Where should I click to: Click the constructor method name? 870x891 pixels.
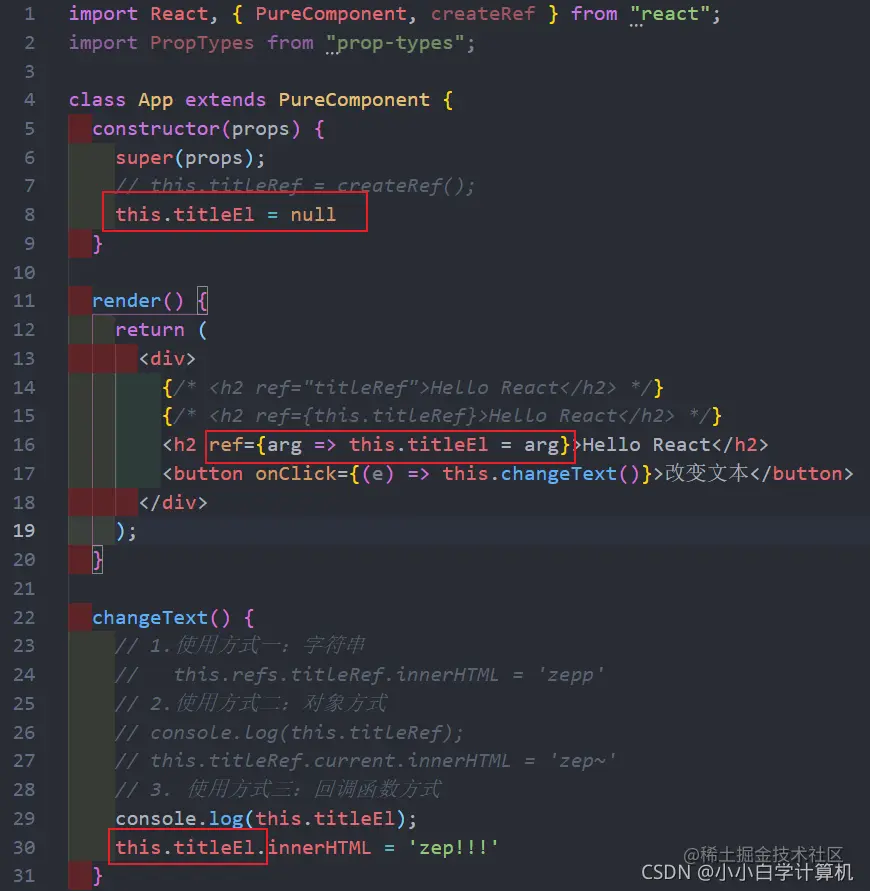[x=156, y=129]
